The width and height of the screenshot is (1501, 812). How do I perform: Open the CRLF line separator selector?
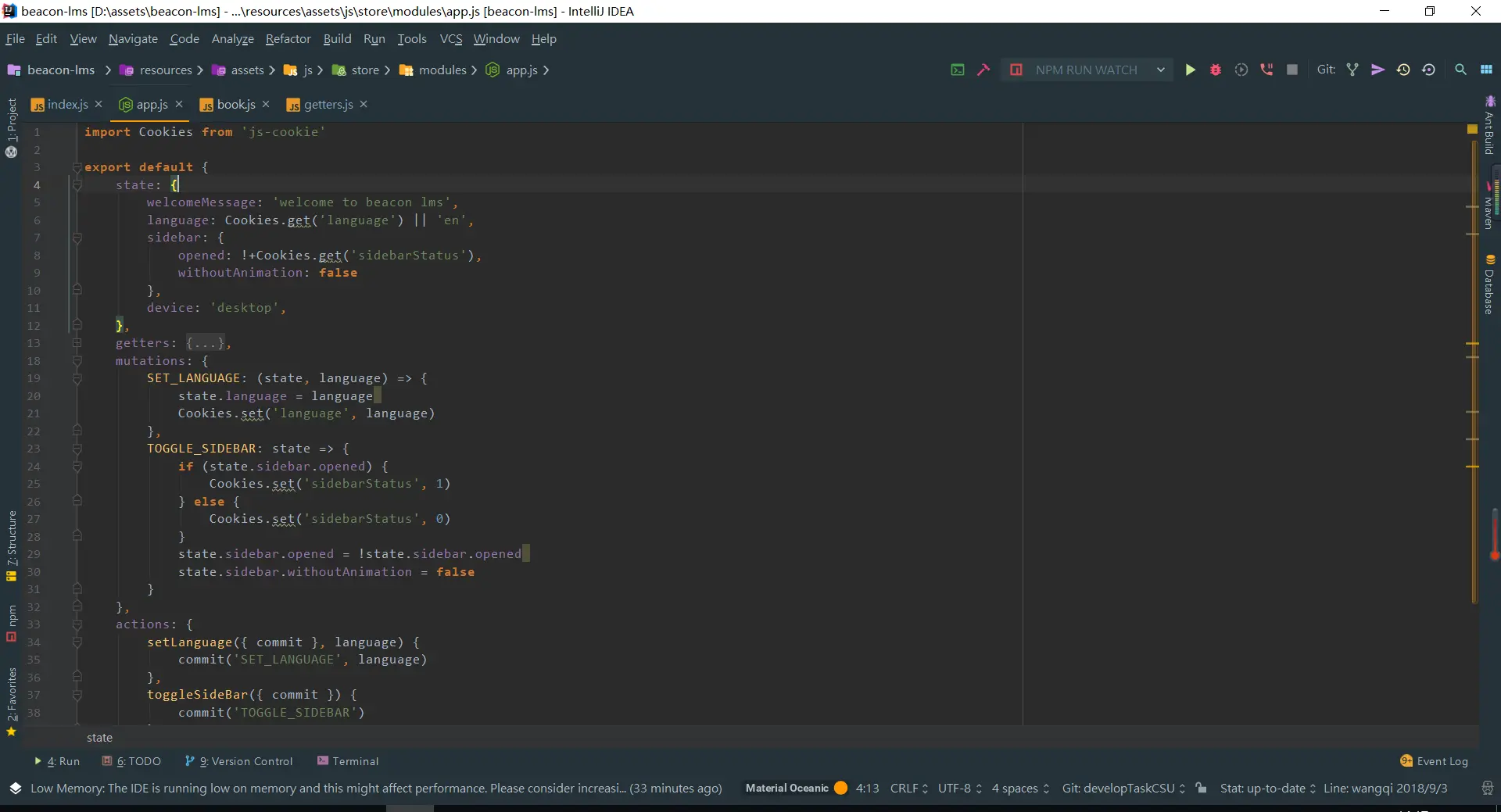[908, 788]
